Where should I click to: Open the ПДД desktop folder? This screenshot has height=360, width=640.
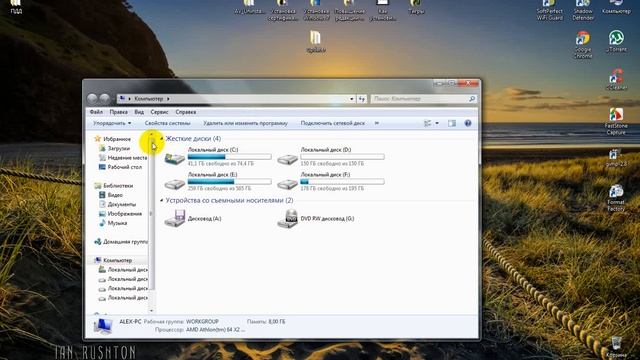[x=16, y=7]
